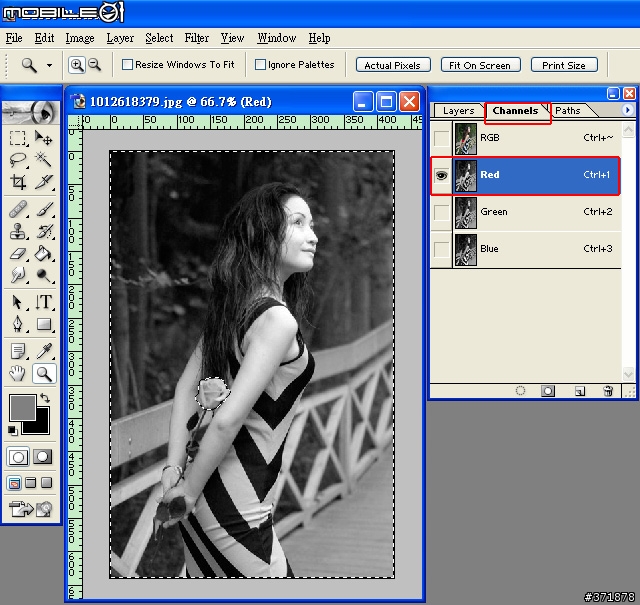Open the File menu
The height and width of the screenshot is (605, 640).
click(14, 38)
